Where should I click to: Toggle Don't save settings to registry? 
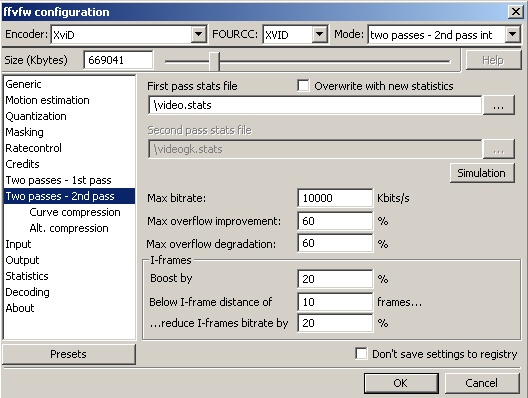pyautogui.click(x=361, y=354)
